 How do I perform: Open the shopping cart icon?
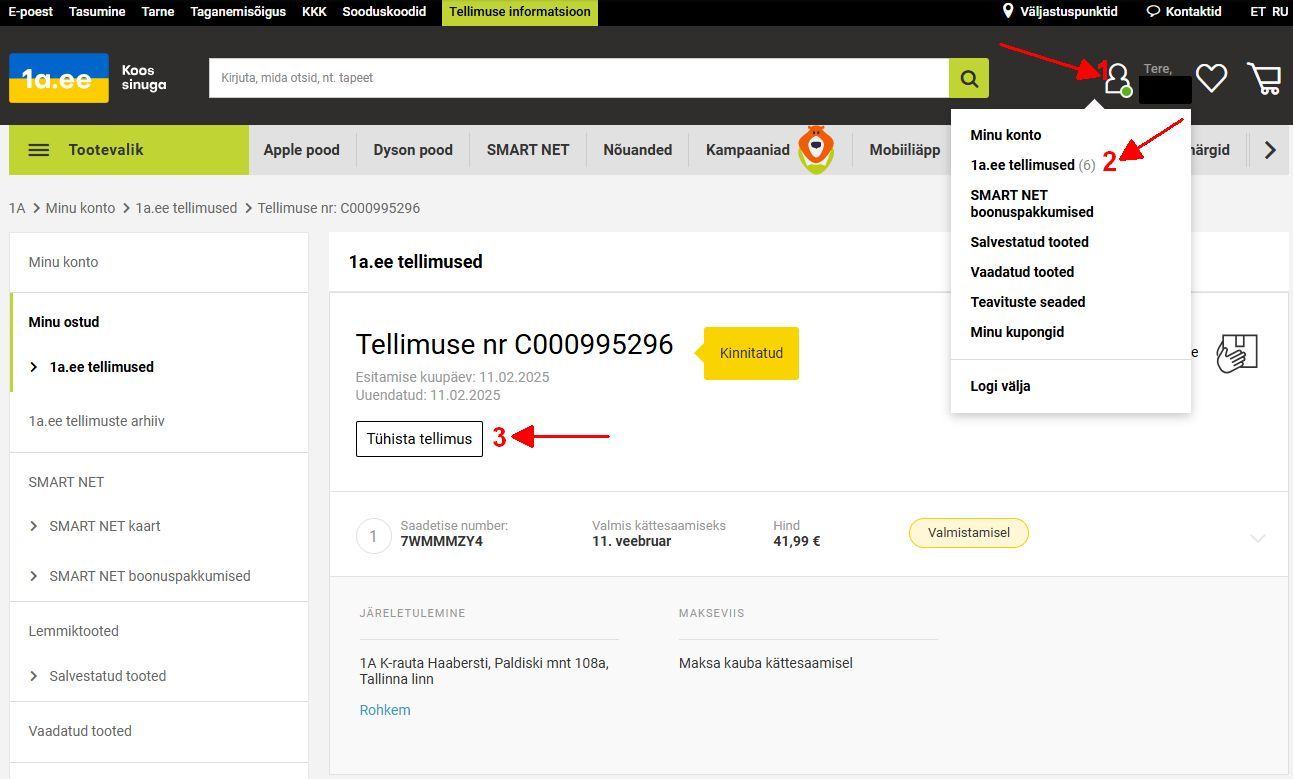pos(1265,78)
